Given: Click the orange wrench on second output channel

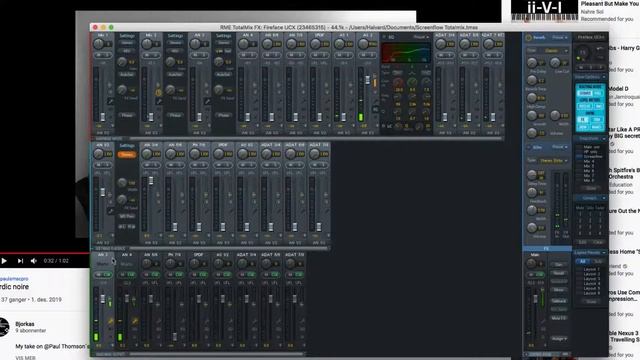Looking at the screenshot, I should click(x=135, y=322).
